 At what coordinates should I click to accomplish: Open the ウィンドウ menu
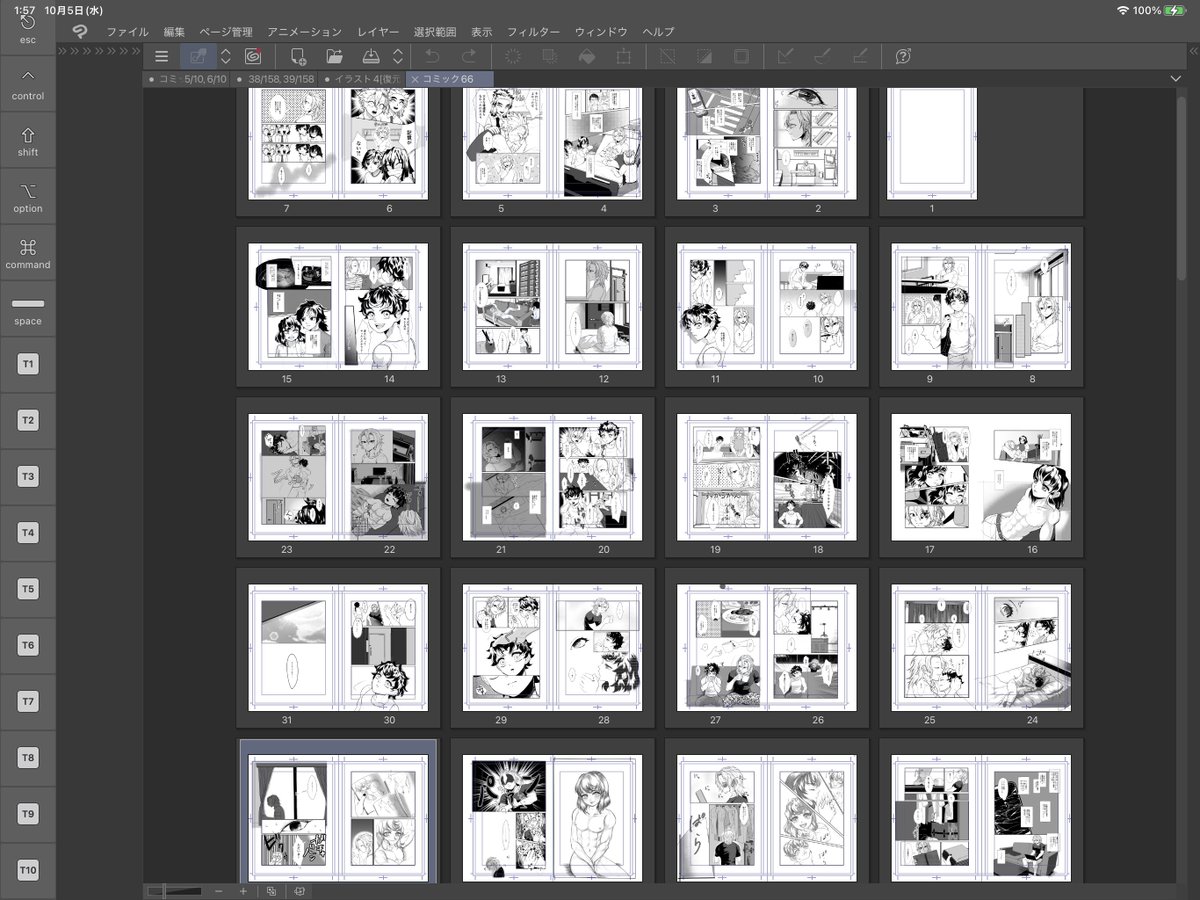pos(601,32)
